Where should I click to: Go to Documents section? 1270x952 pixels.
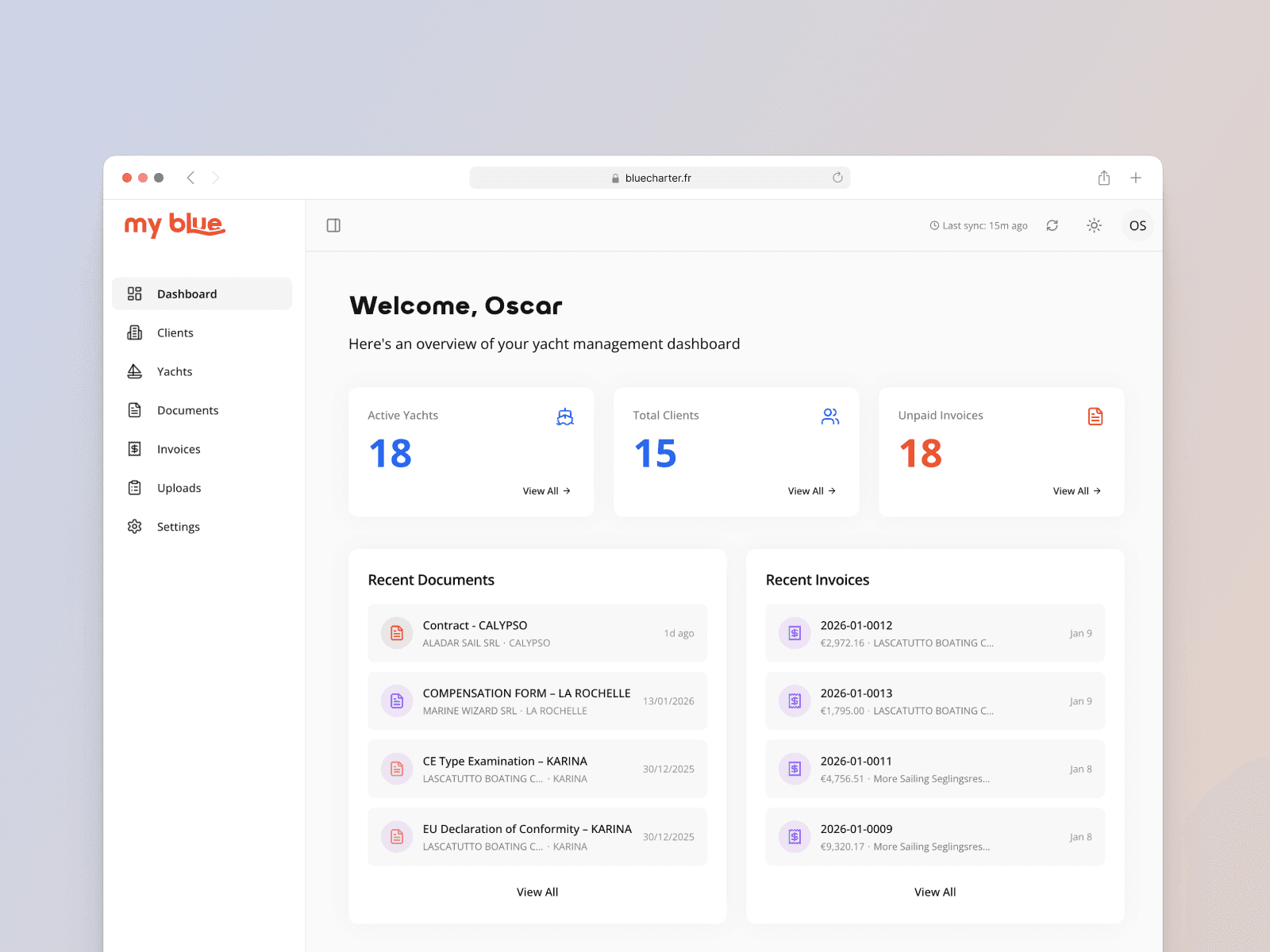pyautogui.click(x=202, y=410)
